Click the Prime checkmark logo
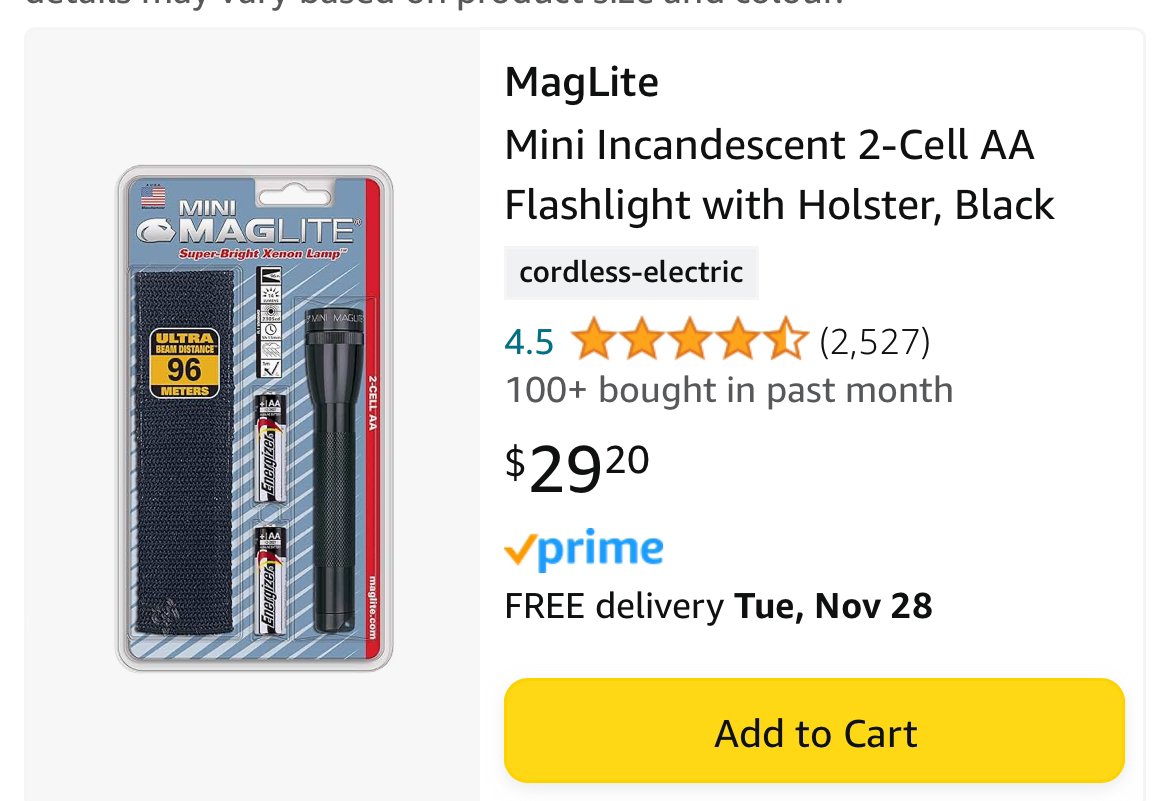This screenshot has height=801, width=1170. 584,549
